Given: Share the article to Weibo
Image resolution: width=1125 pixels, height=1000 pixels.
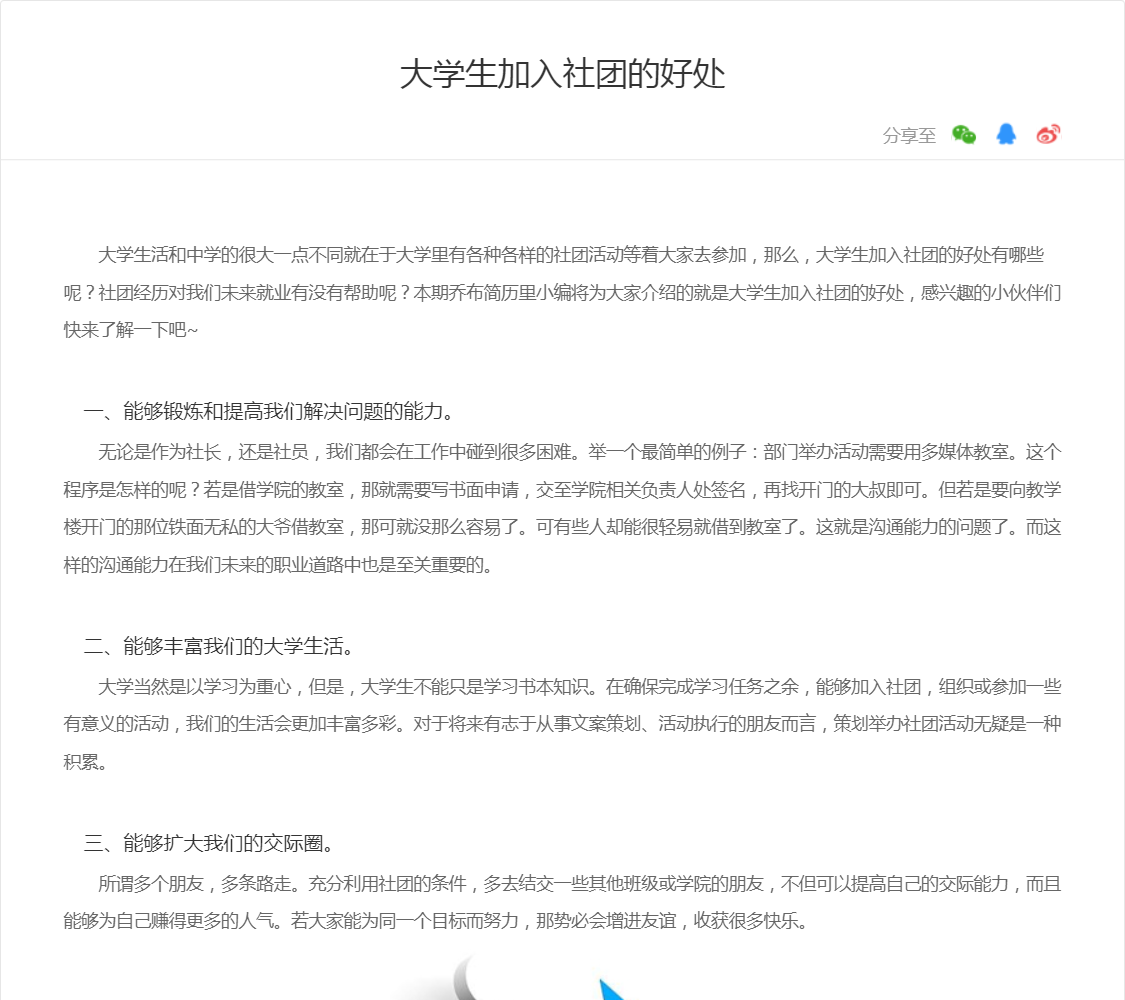Looking at the screenshot, I should (x=1048, y=134).
